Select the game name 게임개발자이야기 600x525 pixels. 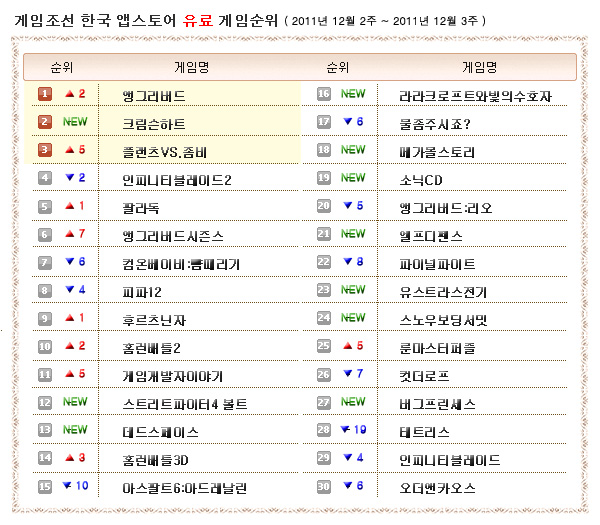tap(173, 377)
